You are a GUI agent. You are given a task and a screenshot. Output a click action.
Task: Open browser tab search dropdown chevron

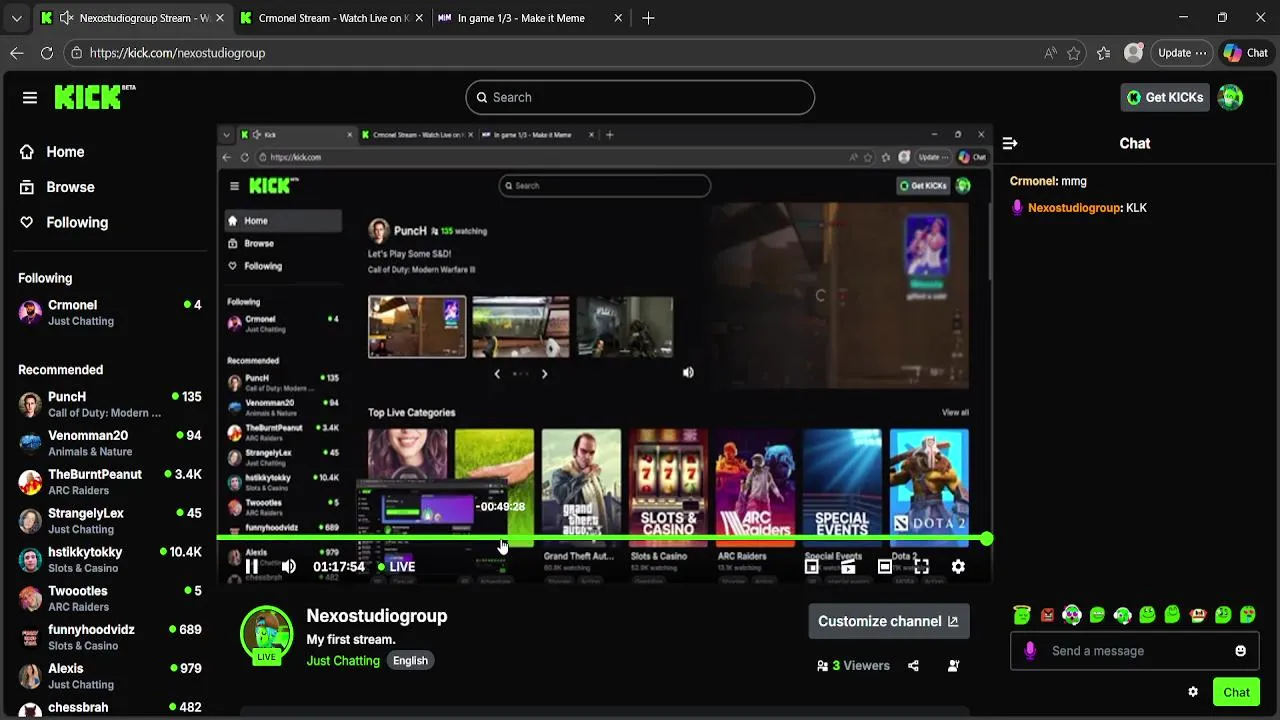tap(16, 18)
